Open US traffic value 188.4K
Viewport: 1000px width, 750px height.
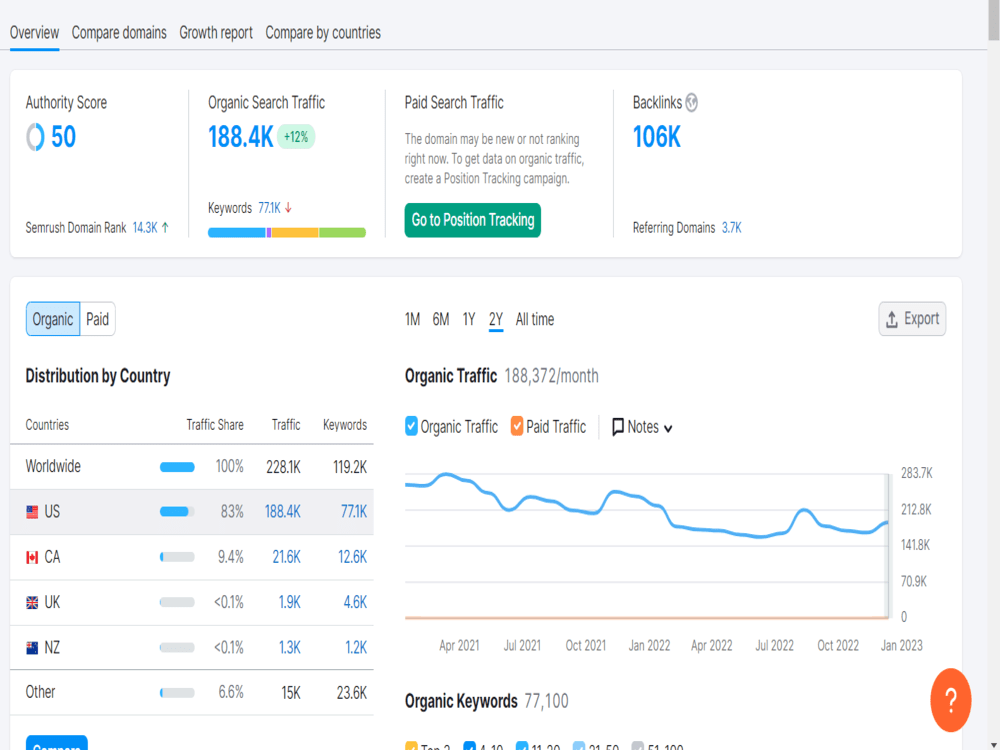point(283,511)
